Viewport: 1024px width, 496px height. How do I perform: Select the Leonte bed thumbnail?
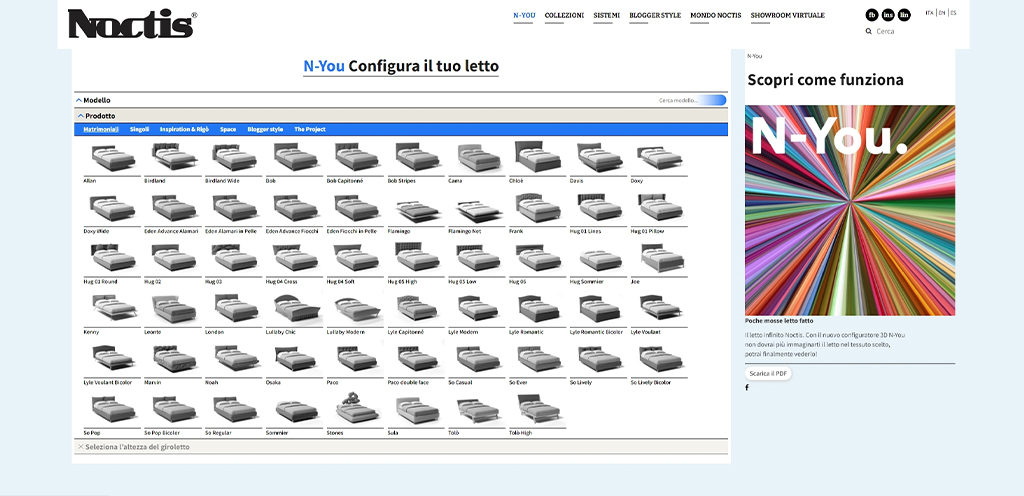pos(173,309)
